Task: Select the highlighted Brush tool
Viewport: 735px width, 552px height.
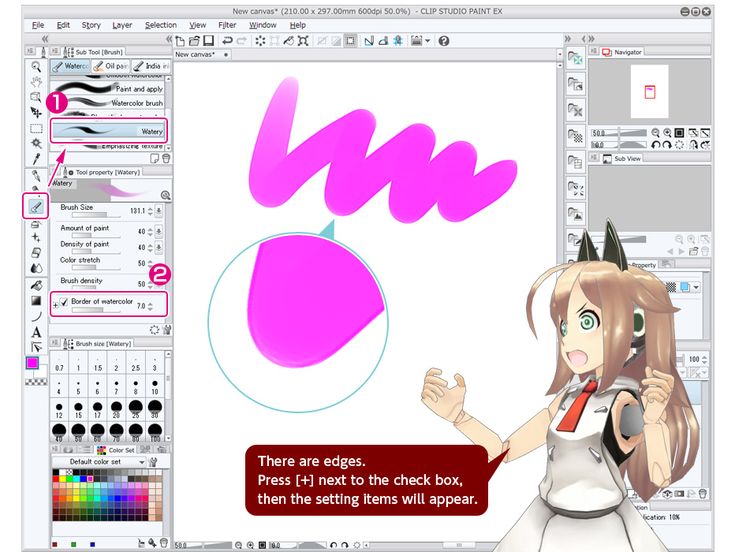Action: point(36,207)
